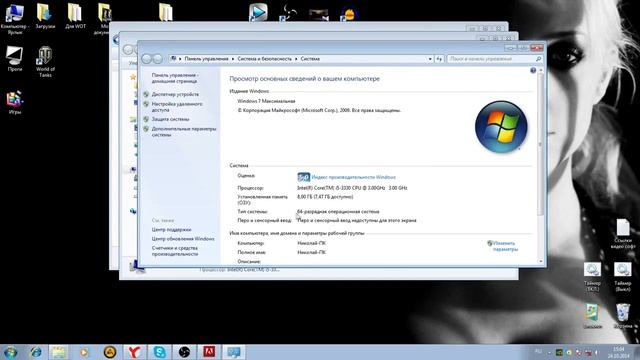Viewport: 640px width, 360px height.
Task: Open the Recycle Bin on desktop
Action: tap(623, 316)
